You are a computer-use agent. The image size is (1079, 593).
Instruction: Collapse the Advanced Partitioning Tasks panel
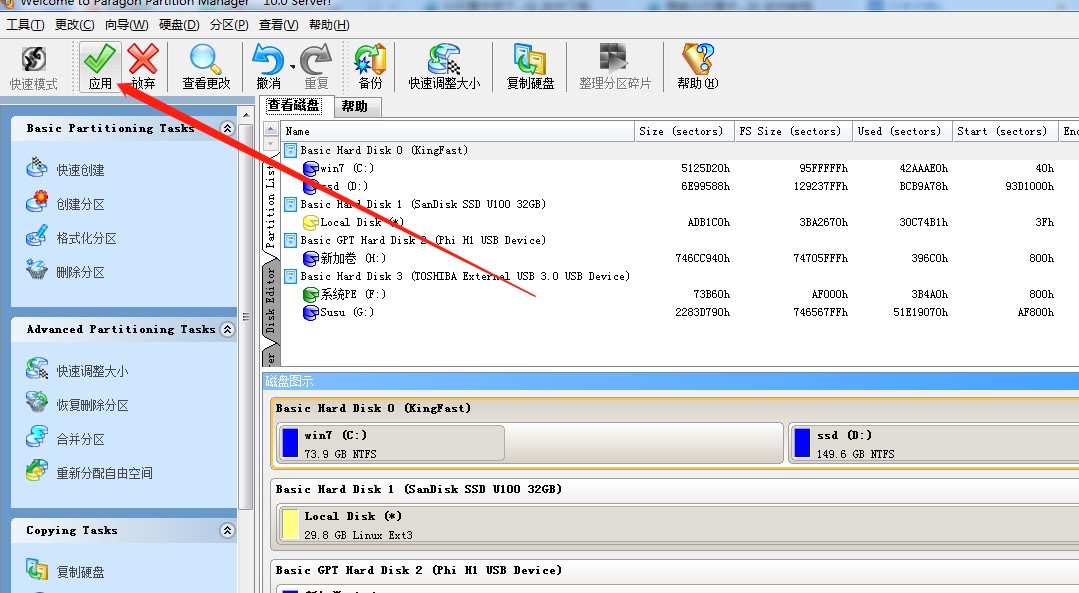click(227, 330)
